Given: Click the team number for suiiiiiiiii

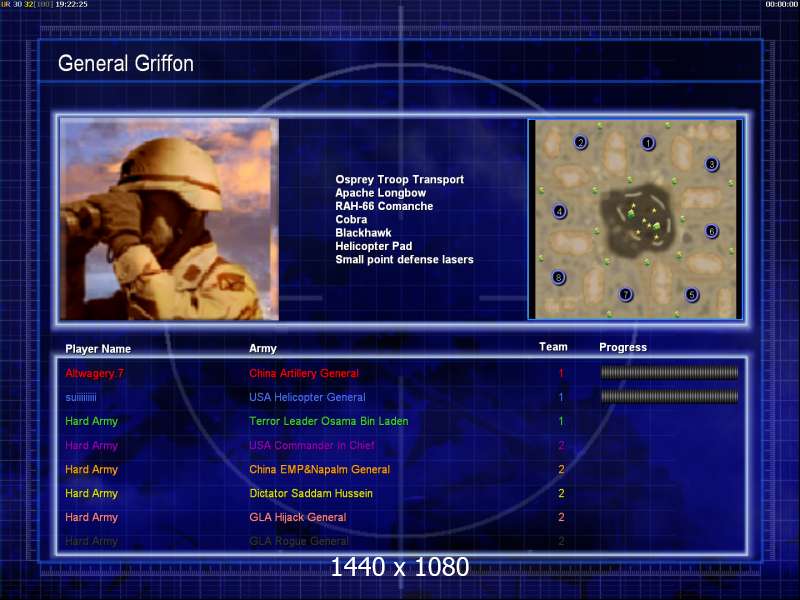Looking at the screenshot, I should pyautogui.click(x=561, y=397).
